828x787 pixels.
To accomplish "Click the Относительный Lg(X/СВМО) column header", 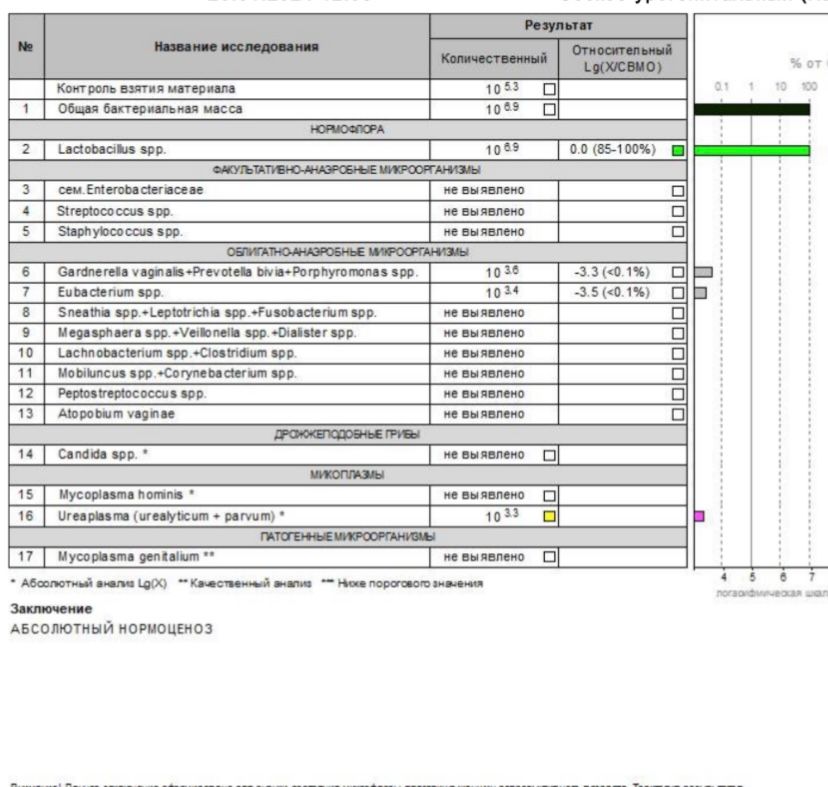I will click(623, 59).
